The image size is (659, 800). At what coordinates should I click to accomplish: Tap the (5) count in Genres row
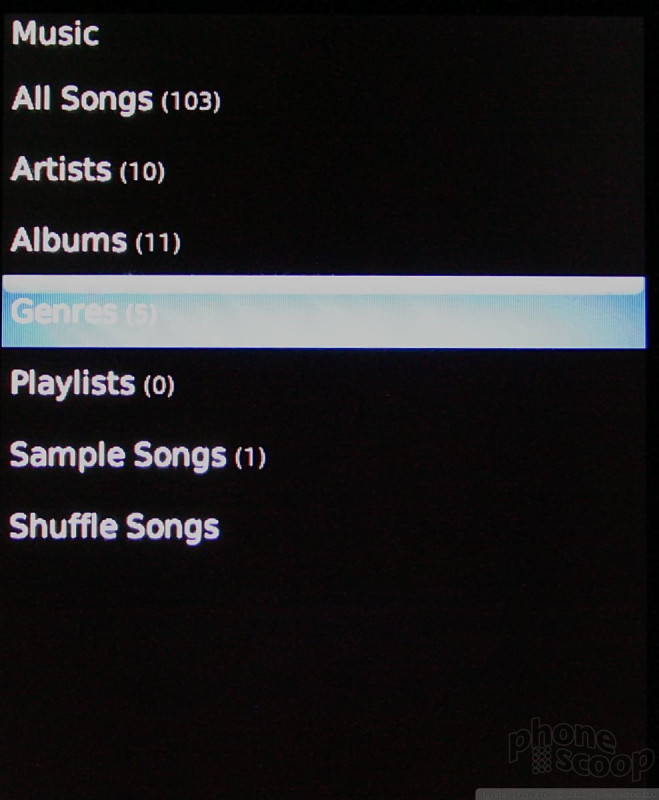141,314
